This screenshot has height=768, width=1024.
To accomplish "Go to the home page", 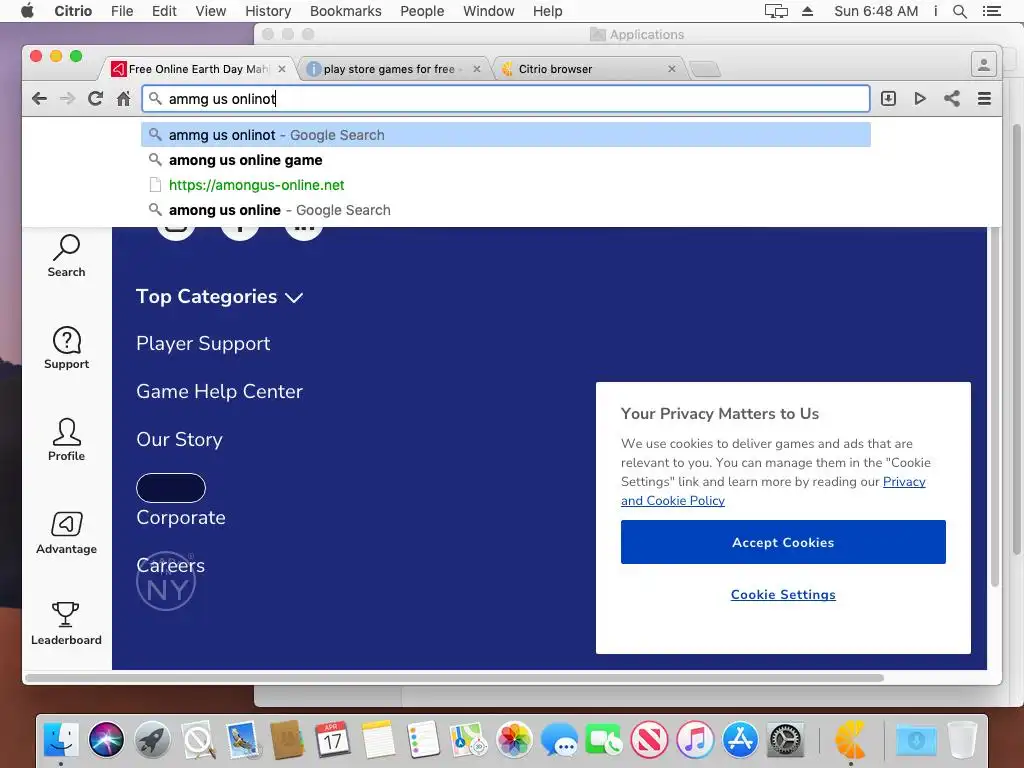I will coord(123,99).
